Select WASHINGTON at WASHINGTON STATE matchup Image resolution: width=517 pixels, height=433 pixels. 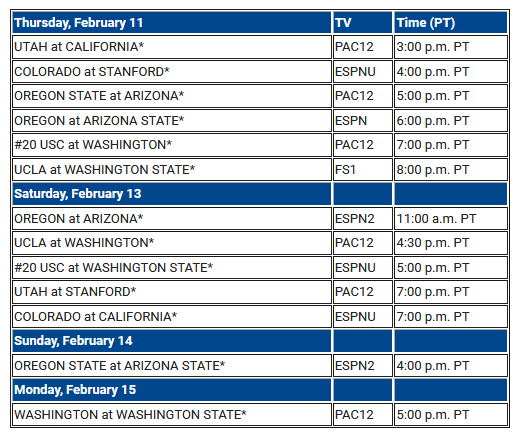pyautogui.click(x=172, y=415)
